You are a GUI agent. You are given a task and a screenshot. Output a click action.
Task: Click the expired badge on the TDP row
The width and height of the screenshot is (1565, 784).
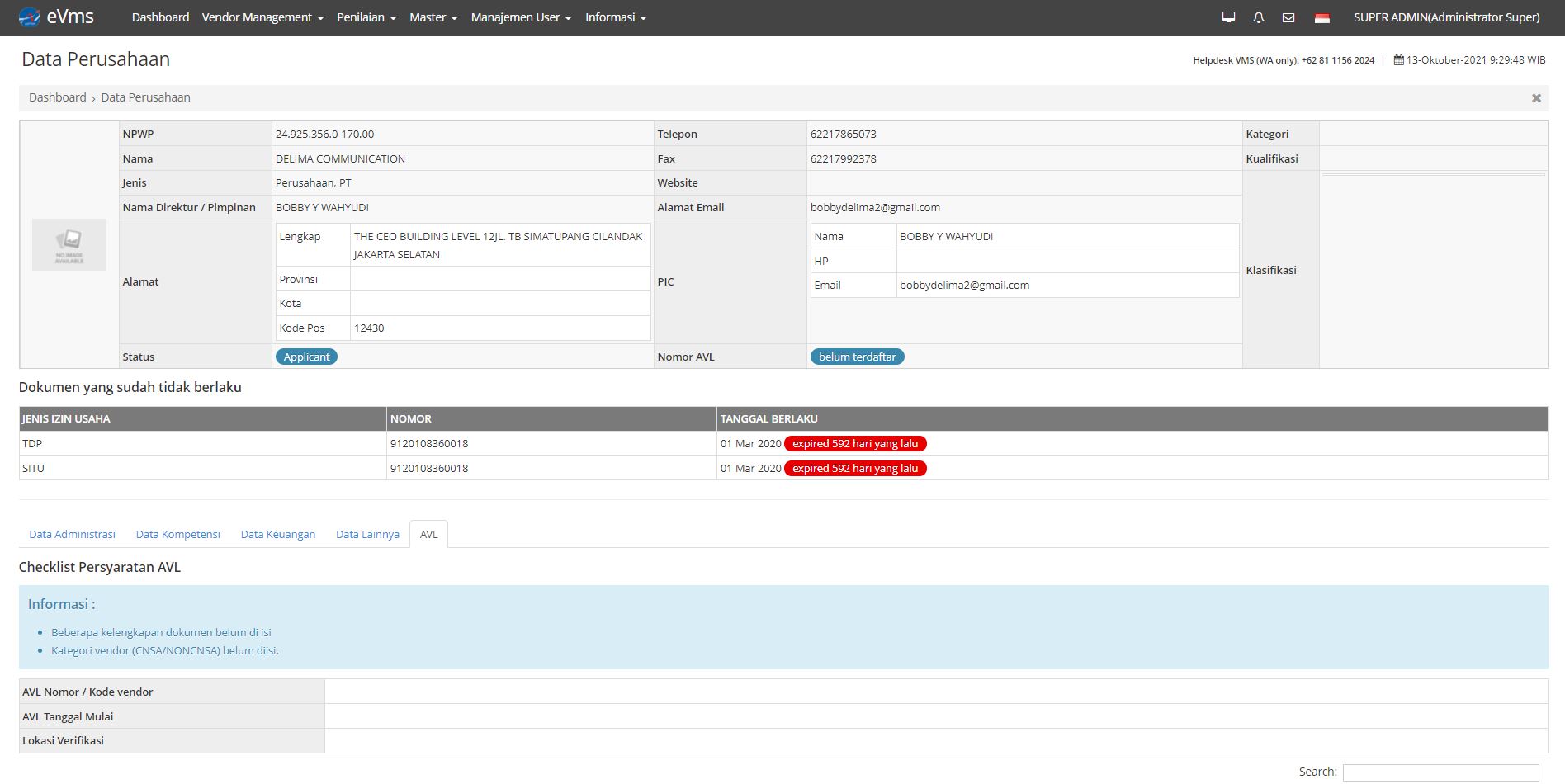coord(854,443)
